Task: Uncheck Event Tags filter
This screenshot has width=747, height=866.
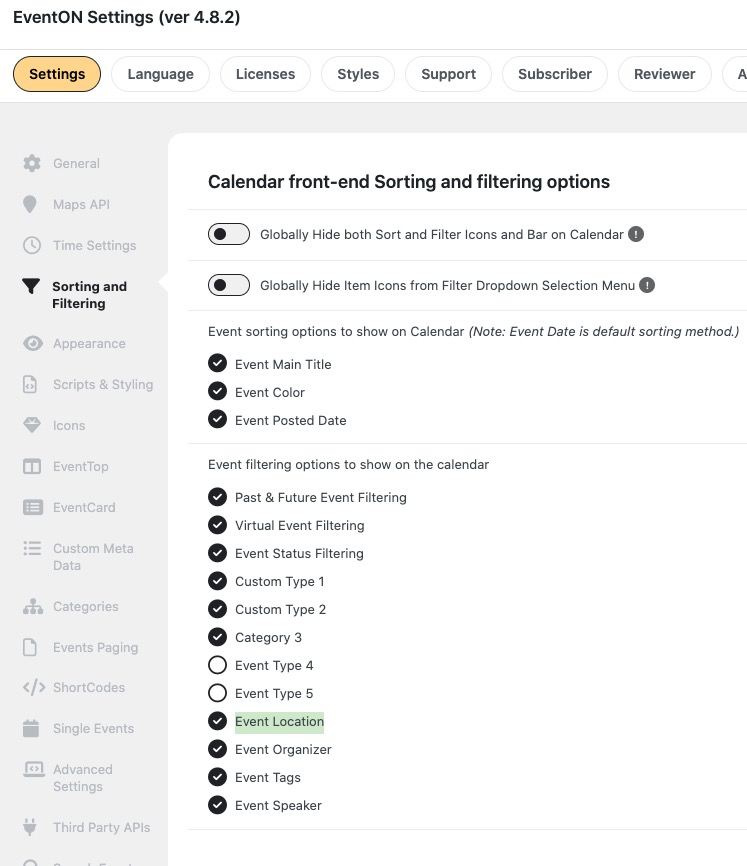Action: click(218, 777)
